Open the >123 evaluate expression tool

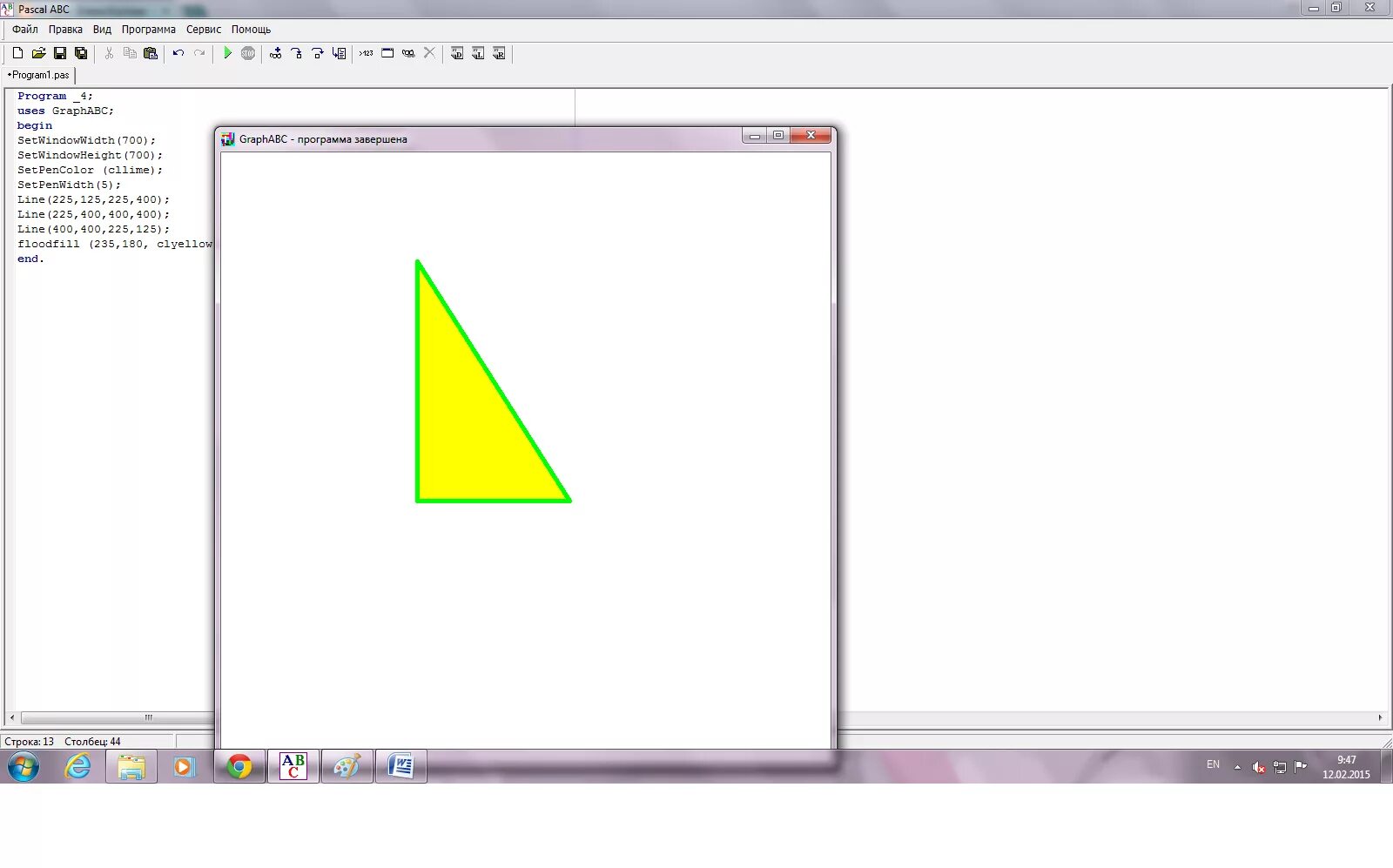pyautogui.click(x=367, y=53)
